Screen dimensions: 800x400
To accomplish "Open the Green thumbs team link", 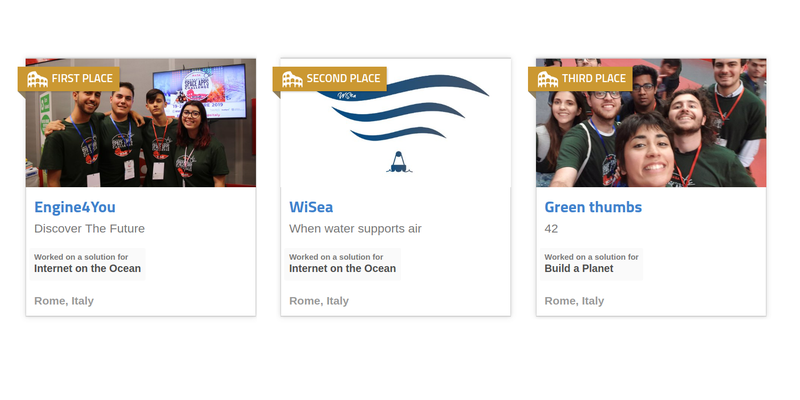I will coord(593,207).
